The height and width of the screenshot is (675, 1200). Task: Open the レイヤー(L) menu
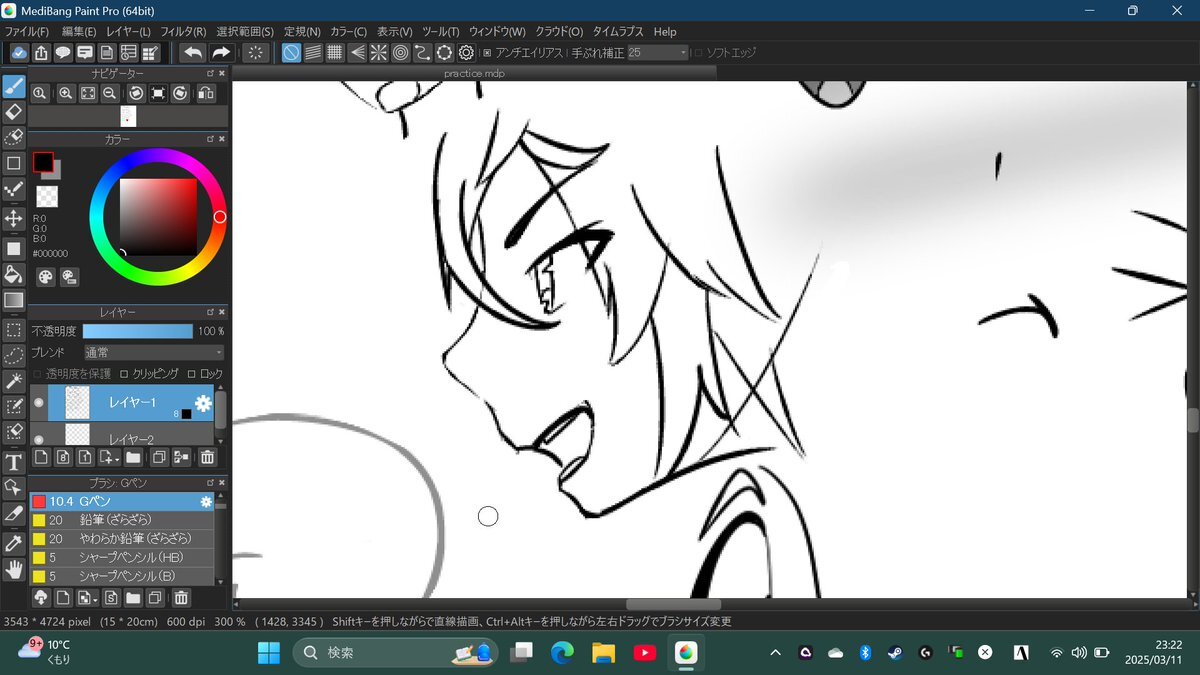(x=128, y=32)
